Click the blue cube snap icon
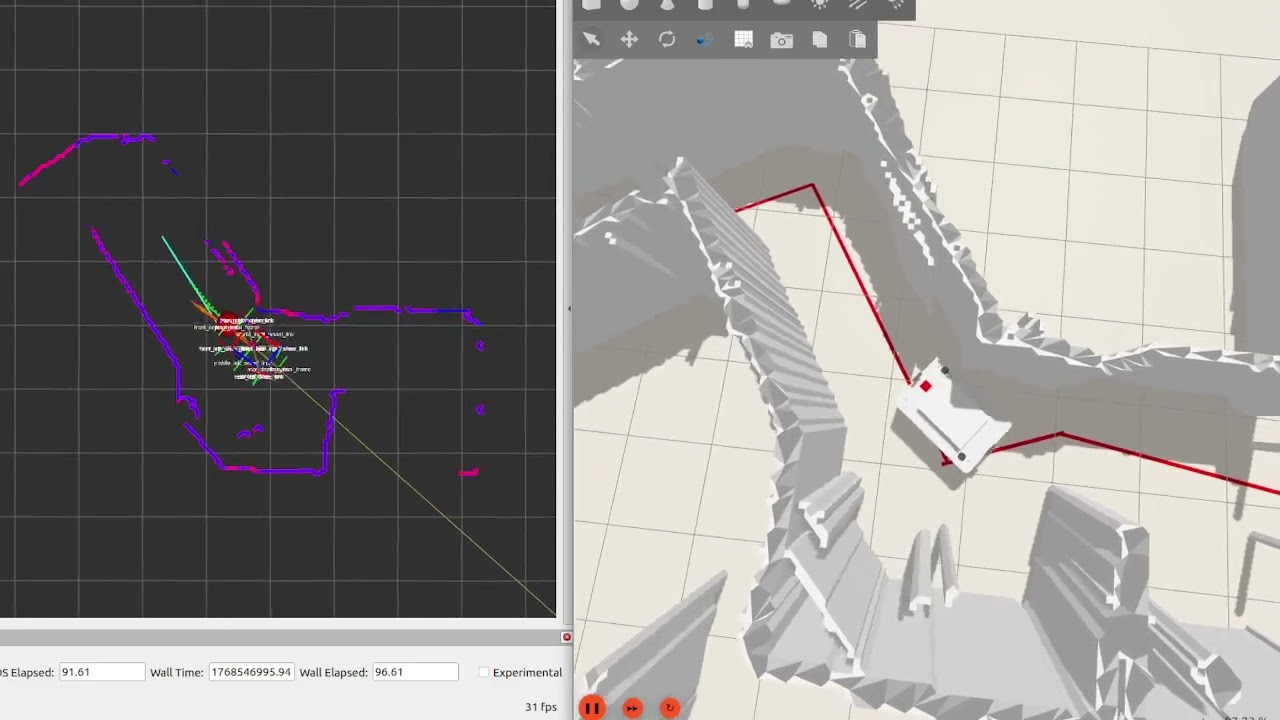Image resolution: width=1280 pixels, height=720 pixels. point(704,40)
